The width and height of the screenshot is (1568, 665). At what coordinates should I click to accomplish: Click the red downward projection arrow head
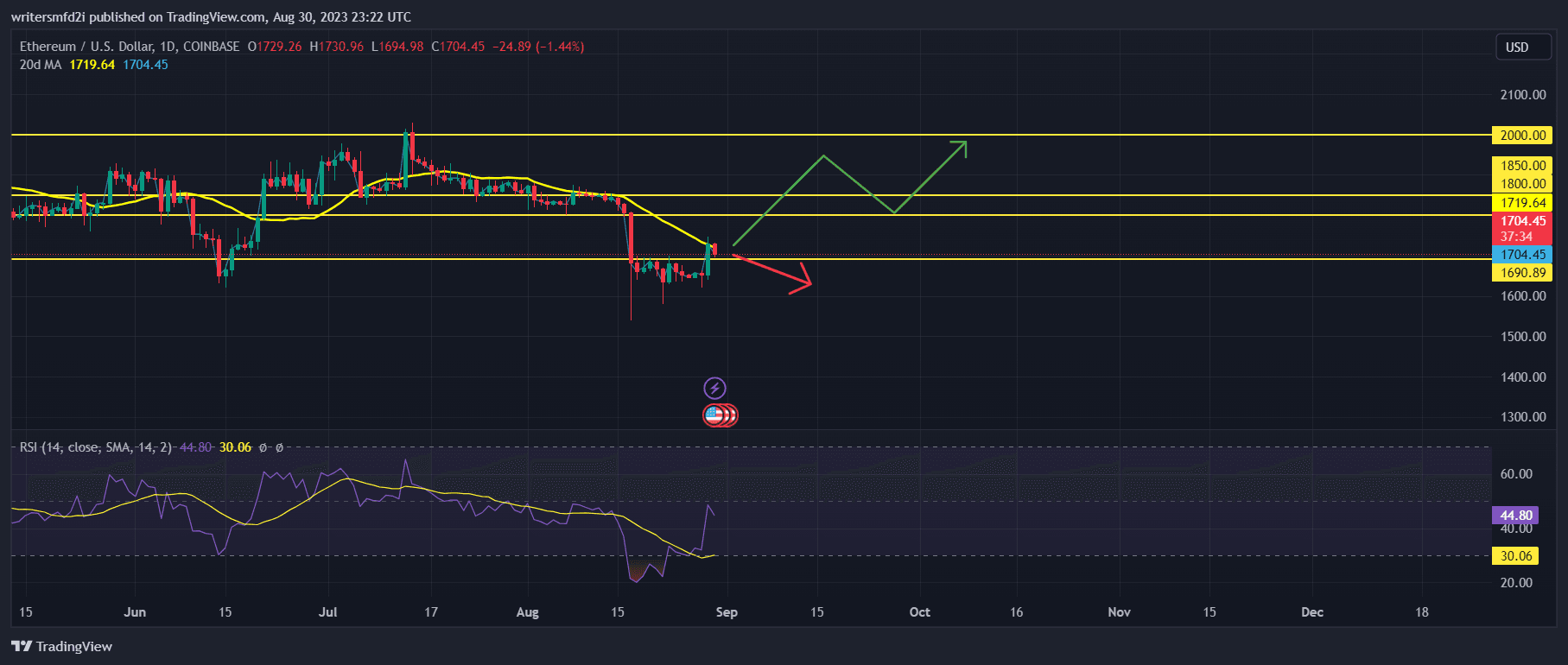click(x=805, y=281)
